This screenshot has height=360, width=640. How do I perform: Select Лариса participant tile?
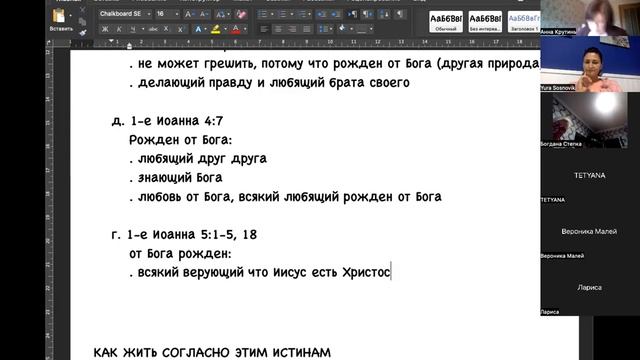pyautogui.click(x=590, y=288)
